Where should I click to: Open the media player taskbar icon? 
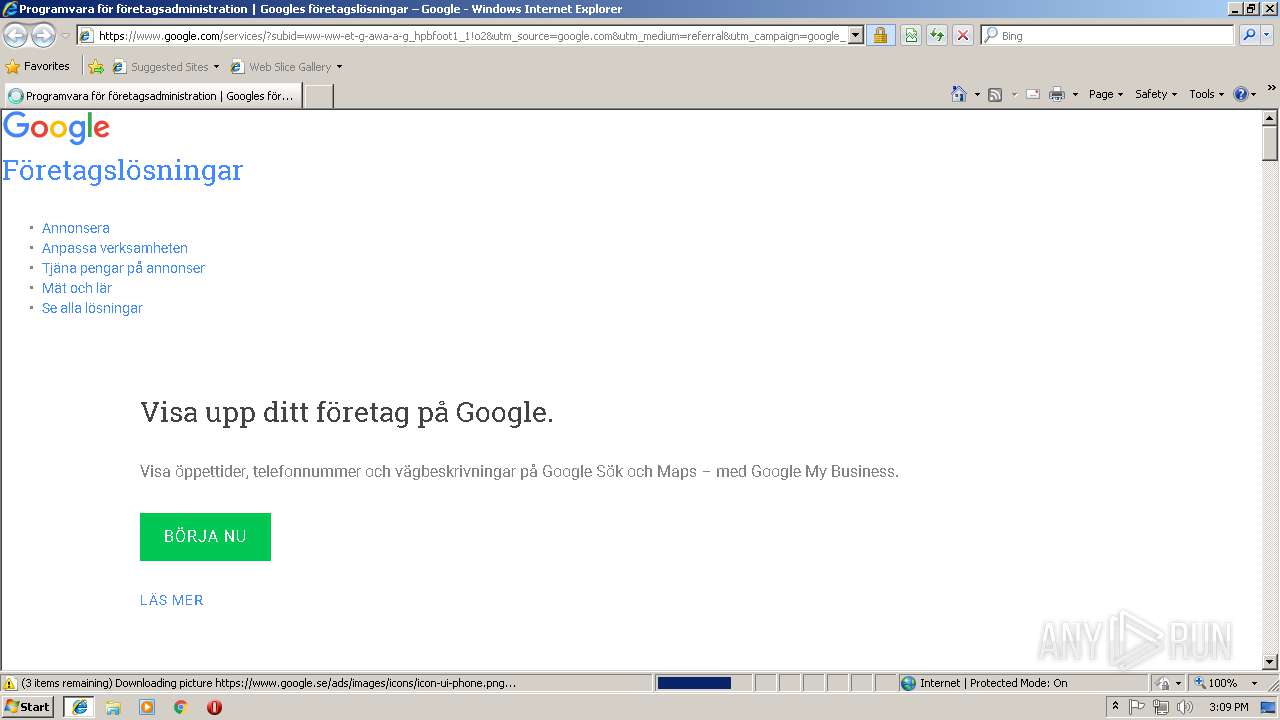click(x=147, y=707)
